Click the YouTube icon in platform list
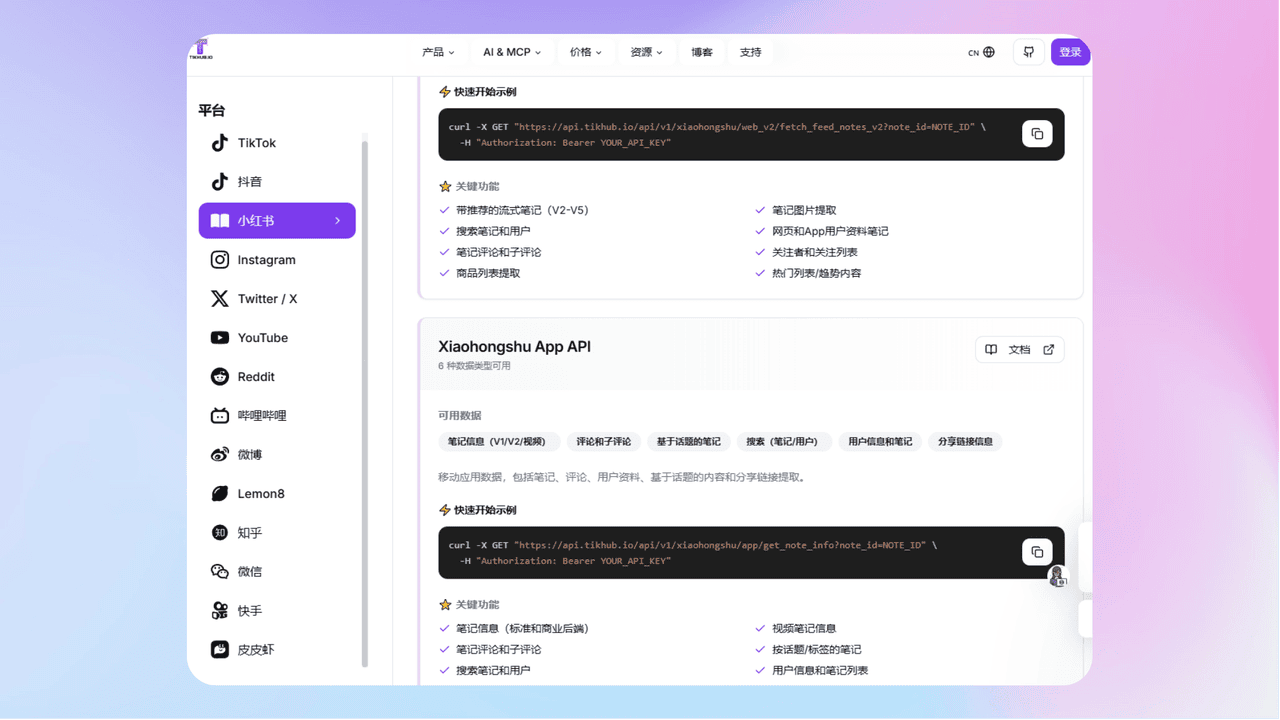 tap(220, 338)
